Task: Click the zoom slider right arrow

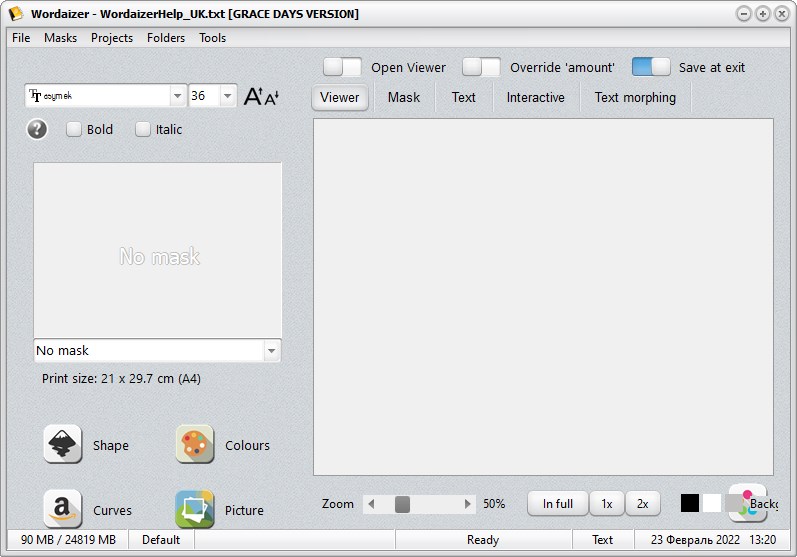Action: 468,504
